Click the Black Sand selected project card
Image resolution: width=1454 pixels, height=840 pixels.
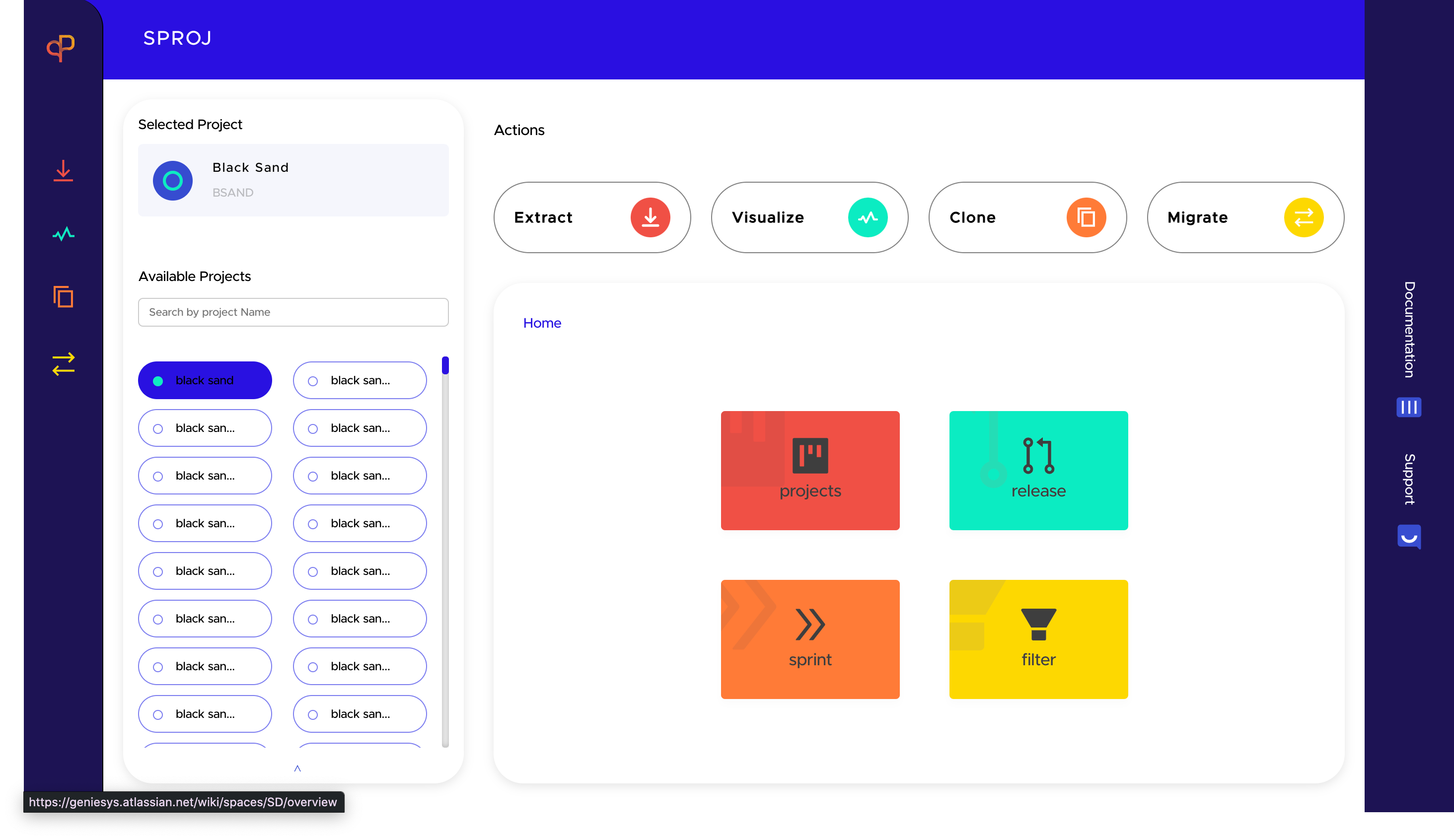tap(293, 180)
